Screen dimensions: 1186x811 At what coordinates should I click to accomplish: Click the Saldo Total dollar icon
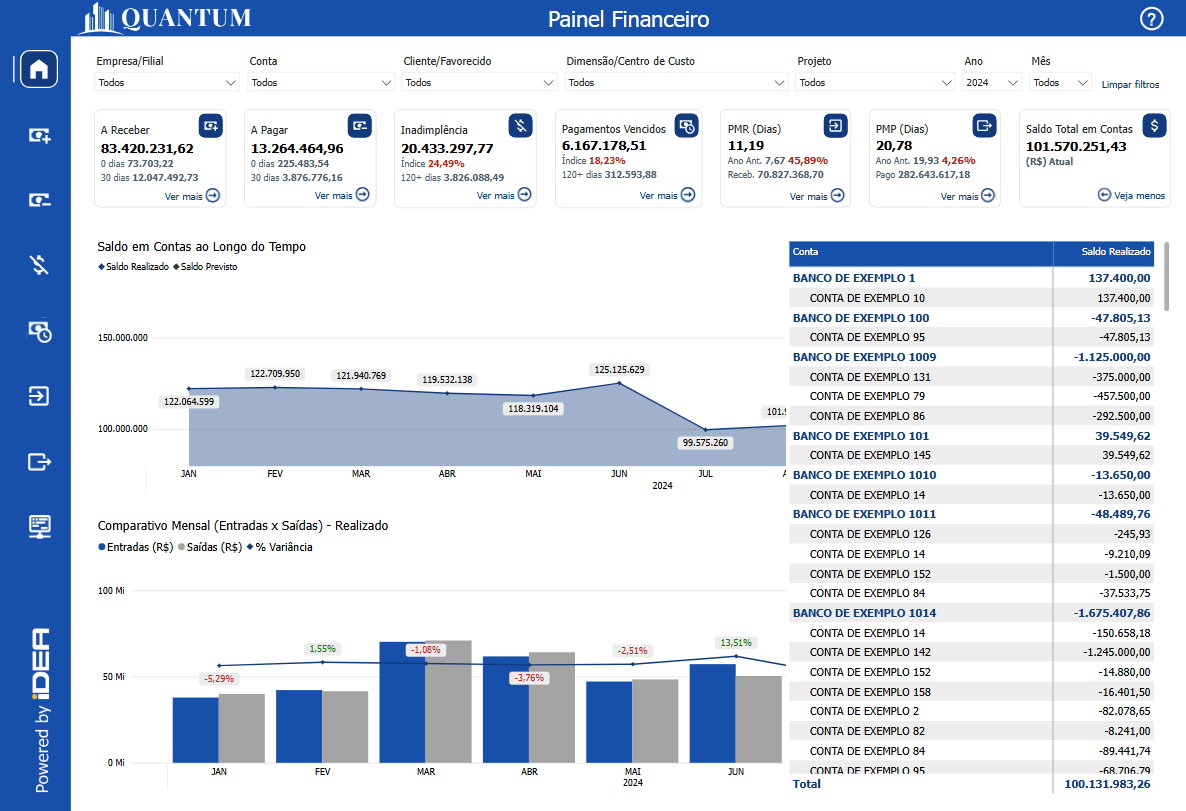1155,125
